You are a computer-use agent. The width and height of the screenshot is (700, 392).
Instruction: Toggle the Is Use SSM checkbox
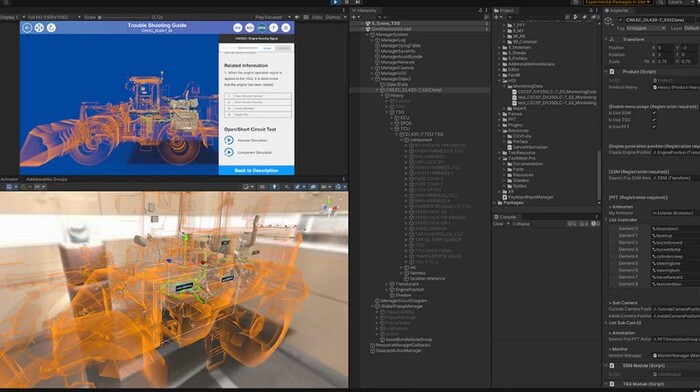[654, 113]
